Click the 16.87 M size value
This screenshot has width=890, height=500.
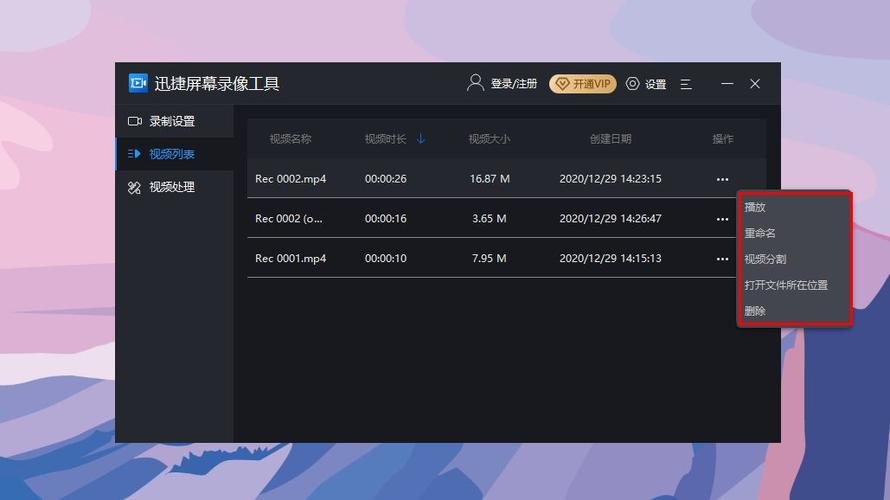tap(489, 179)
